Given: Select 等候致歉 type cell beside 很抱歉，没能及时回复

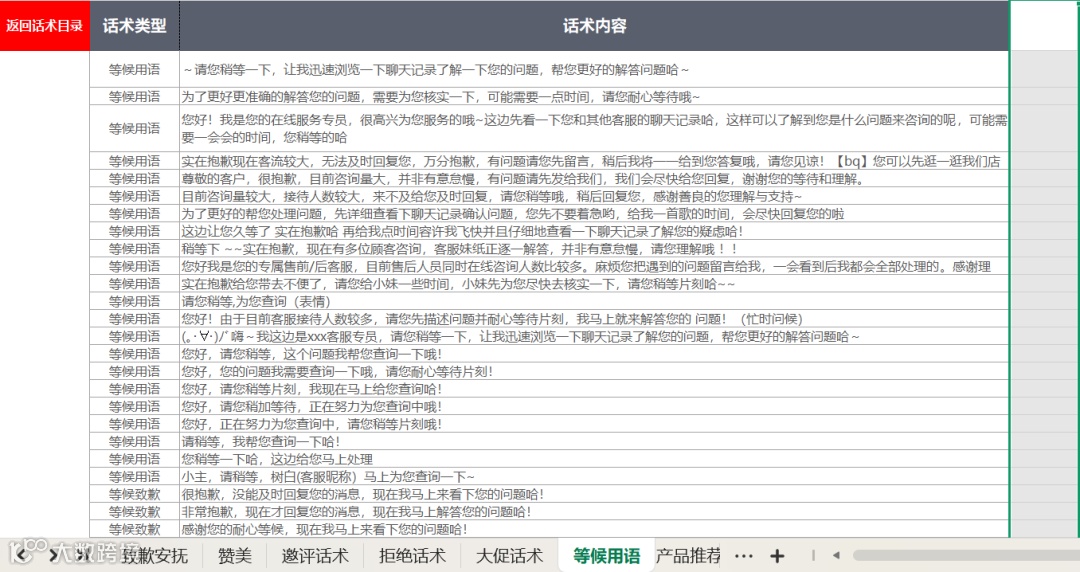Looking at the screenshot, I should (x=134, y=494).
